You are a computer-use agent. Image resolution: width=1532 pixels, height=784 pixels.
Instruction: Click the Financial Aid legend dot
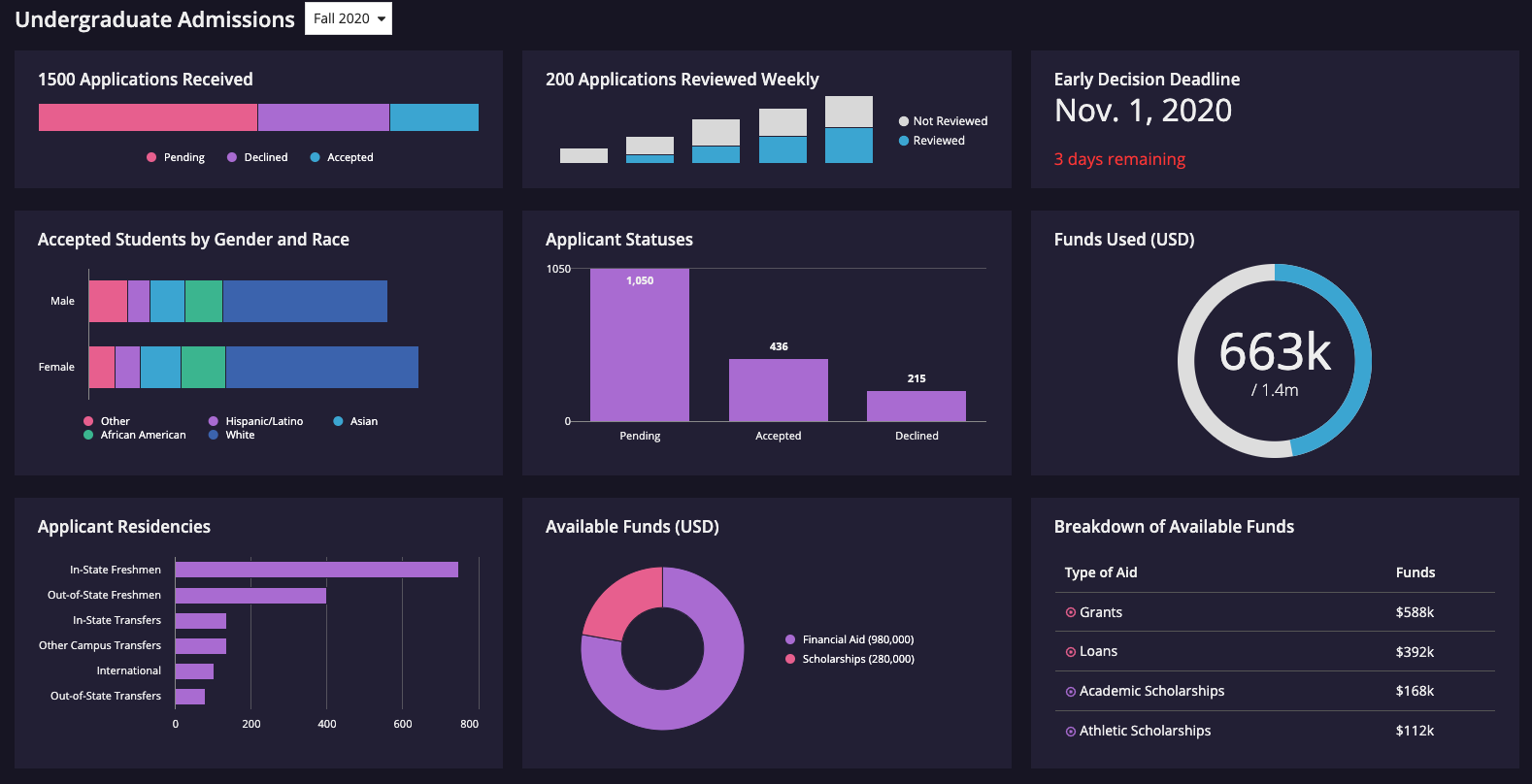[790, 639]
